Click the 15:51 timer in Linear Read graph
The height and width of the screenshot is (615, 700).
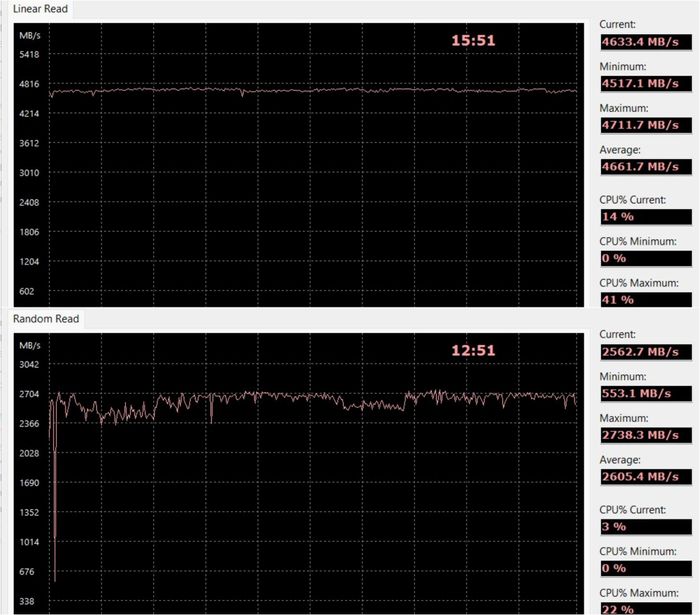coord(473,41)
